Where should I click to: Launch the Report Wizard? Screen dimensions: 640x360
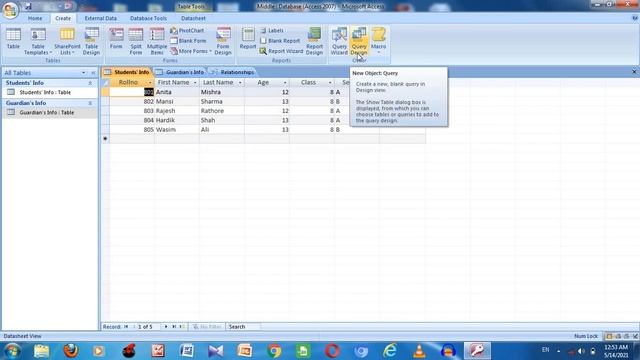point(281,51)
